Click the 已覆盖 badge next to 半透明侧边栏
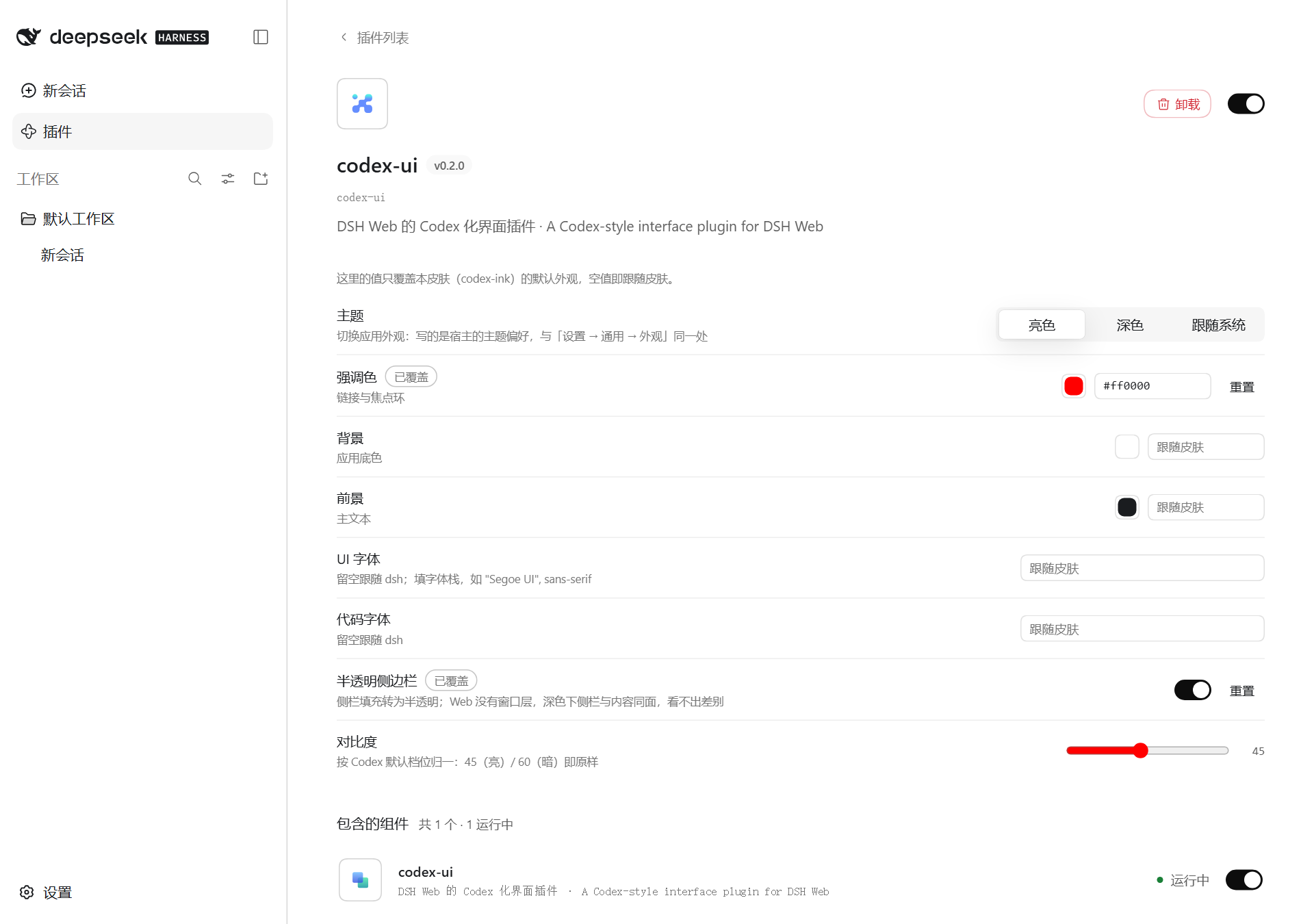Image resolution: width=1314 pixels, height=924 pixels. 451,681
